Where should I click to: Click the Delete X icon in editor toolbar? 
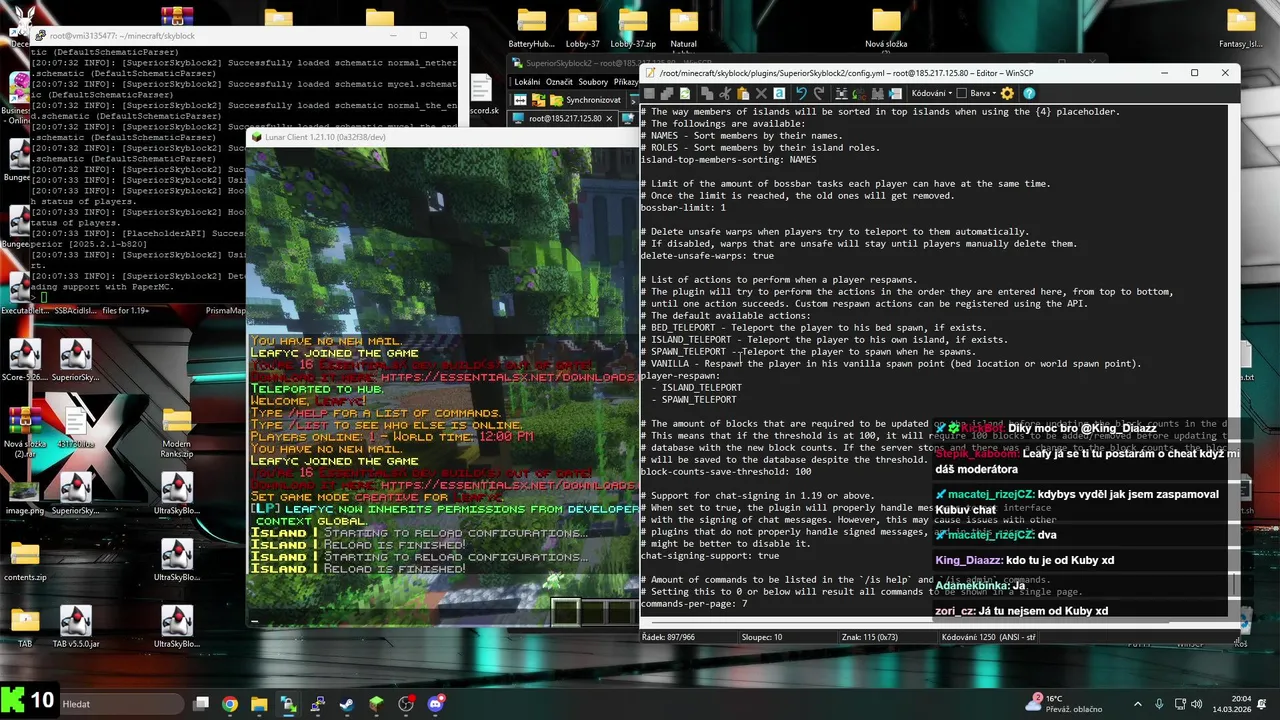[x=761, y=93]
